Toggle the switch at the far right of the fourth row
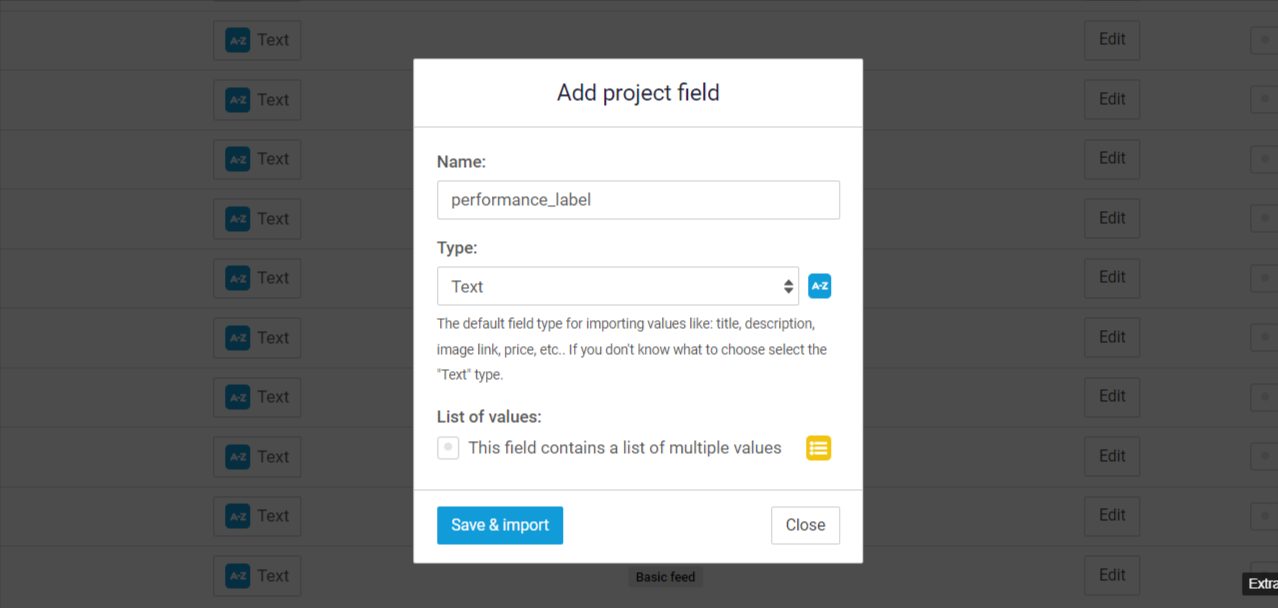 1264,218
